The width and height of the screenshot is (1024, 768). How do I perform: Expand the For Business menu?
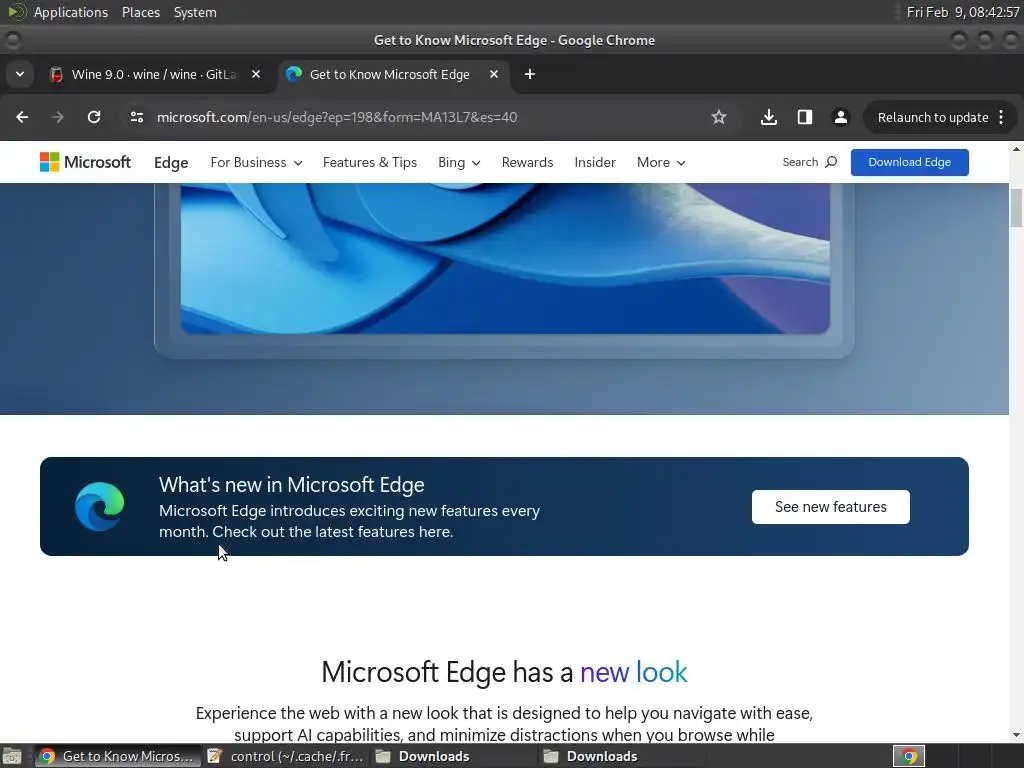pos(256,163)
